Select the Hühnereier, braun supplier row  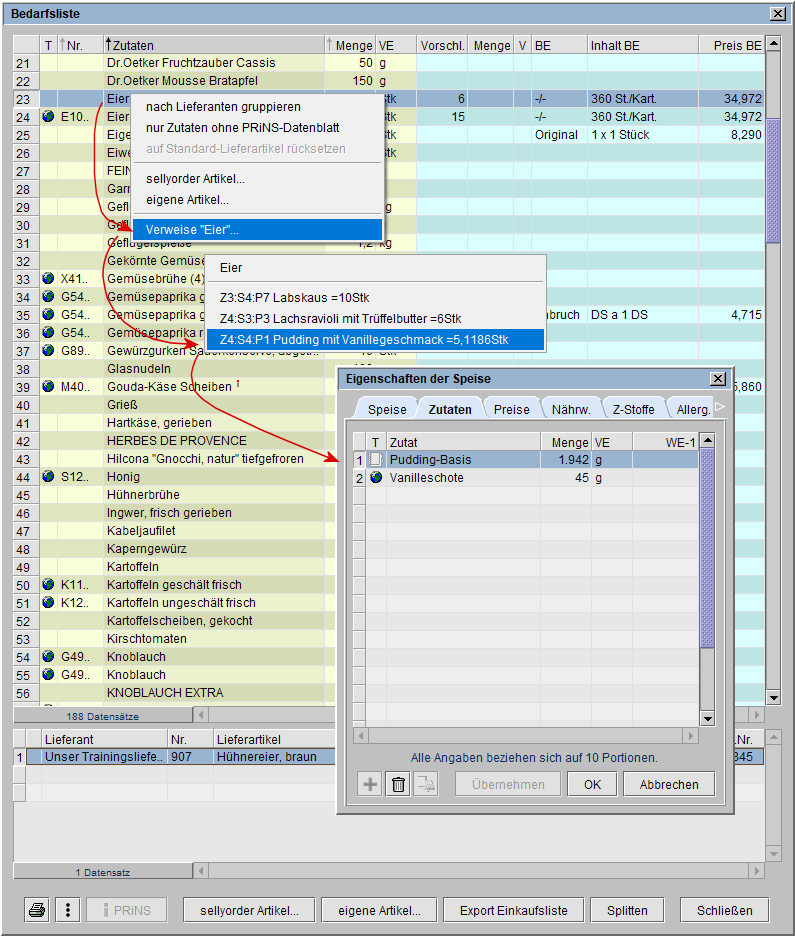[x=264, y=757]
